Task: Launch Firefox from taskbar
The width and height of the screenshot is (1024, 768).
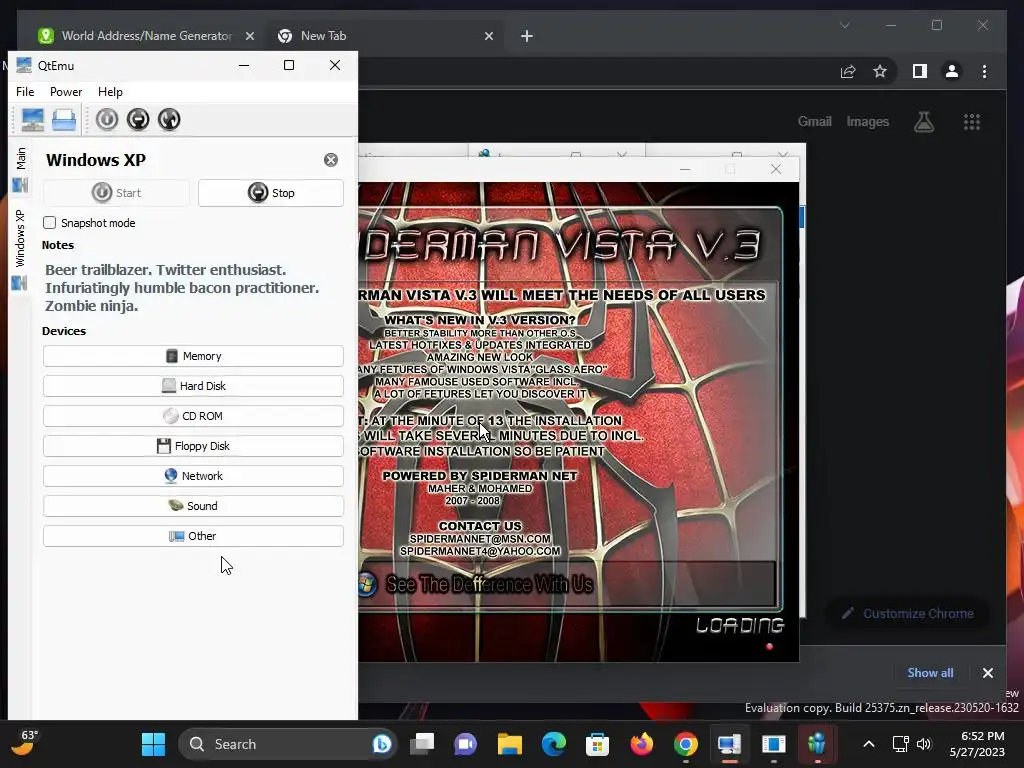Action: pos(641,744)
